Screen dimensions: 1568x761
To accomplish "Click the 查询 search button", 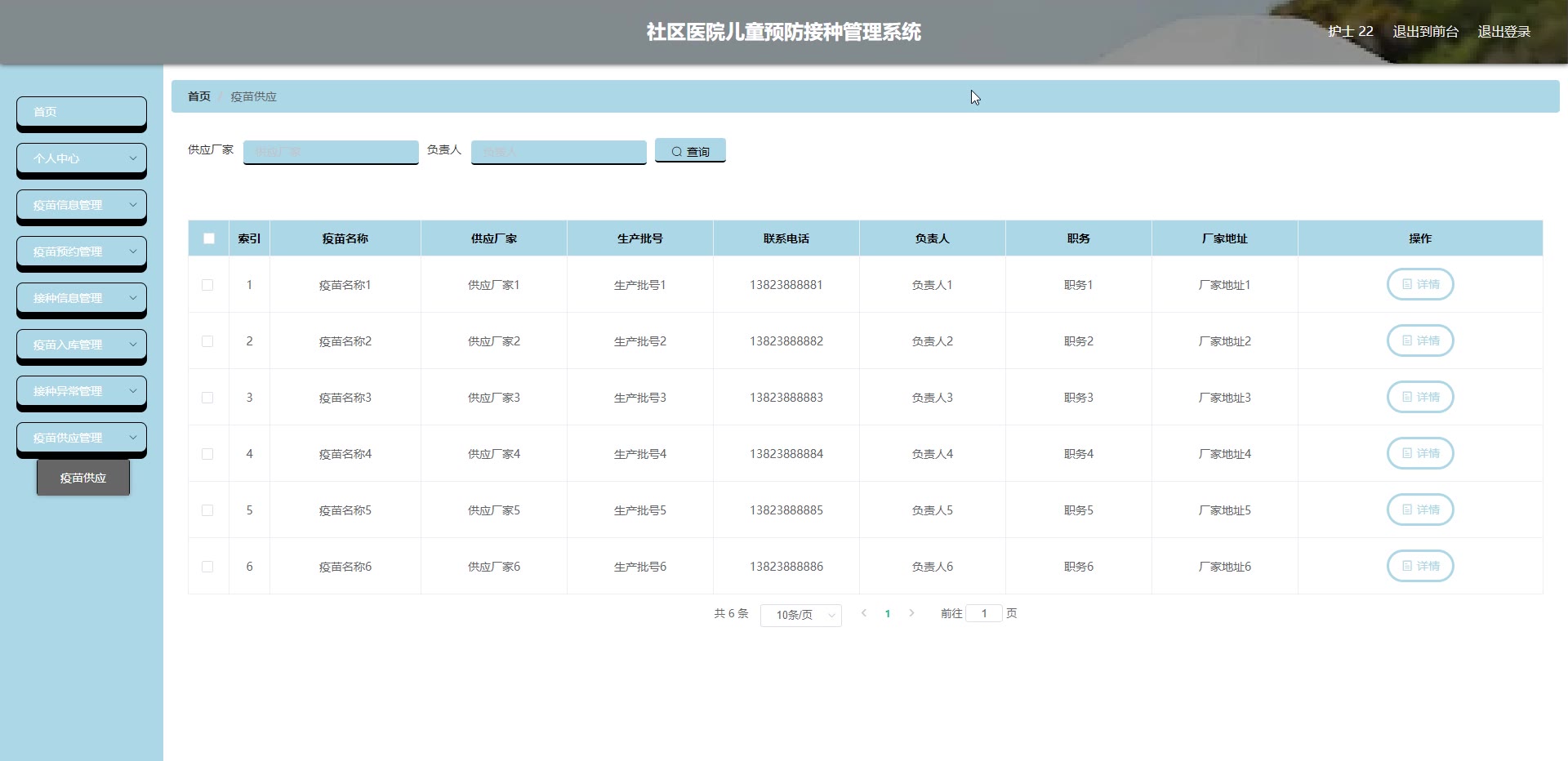I will click(x=690, y=151).
